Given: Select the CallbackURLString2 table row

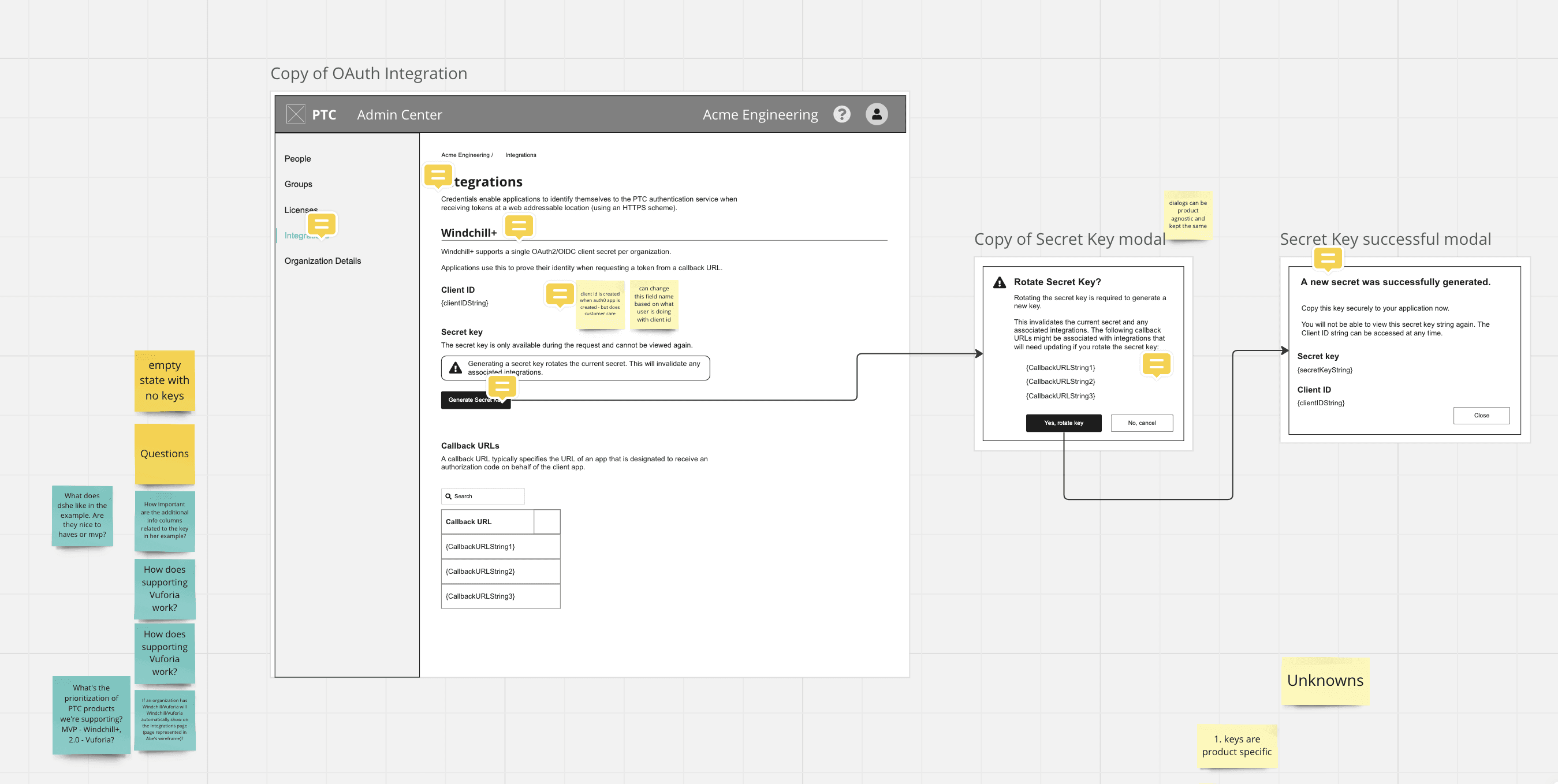Looking at the screenshot, I should point(500,571).
